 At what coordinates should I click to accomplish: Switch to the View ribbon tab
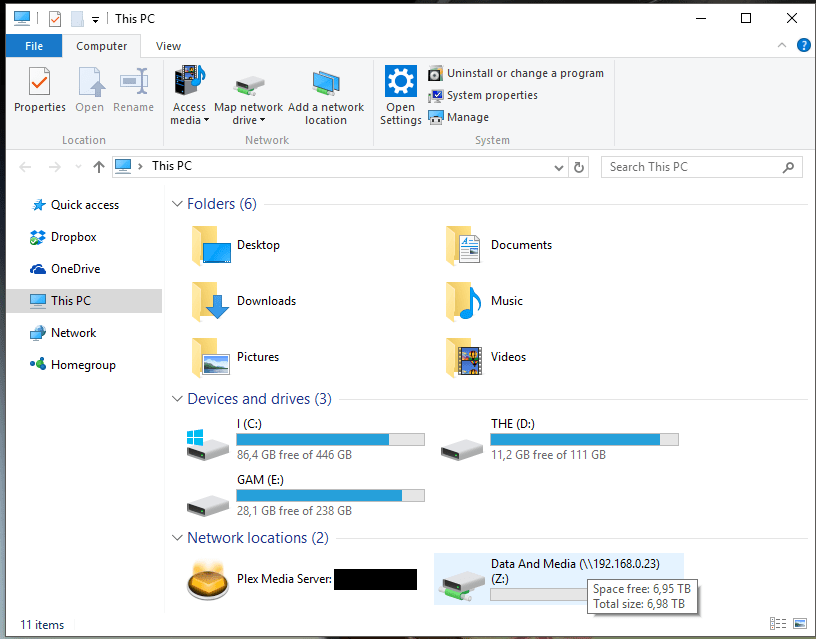167,46
